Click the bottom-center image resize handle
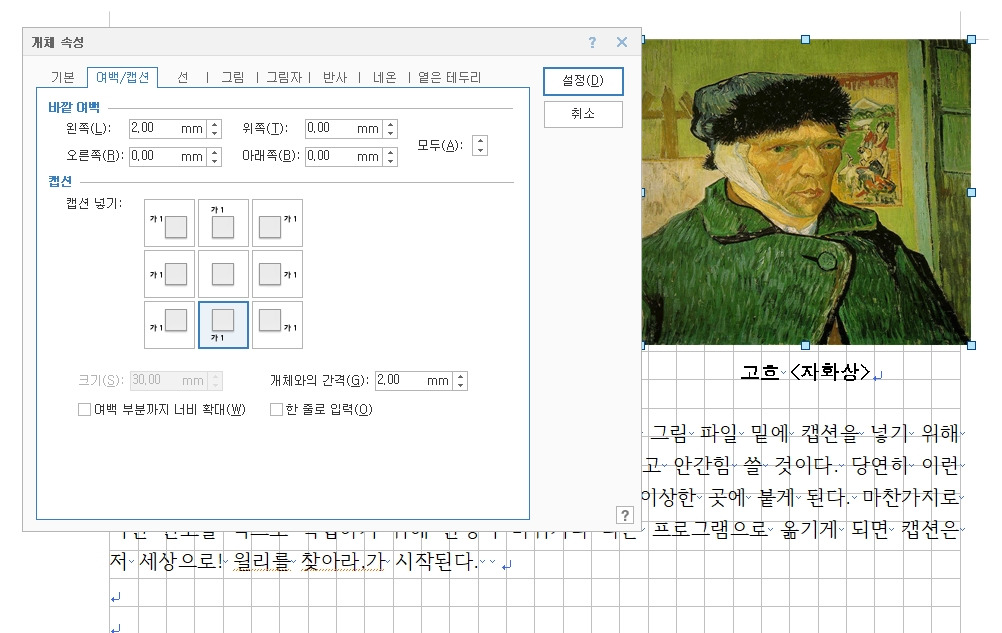 (805, 346)
